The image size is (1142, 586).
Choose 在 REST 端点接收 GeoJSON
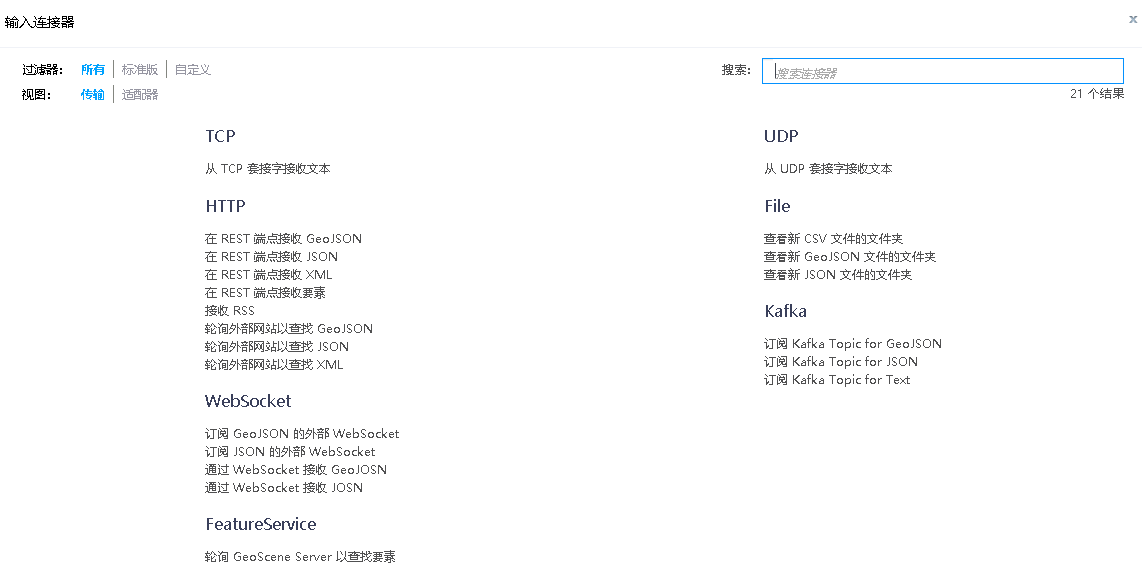click(x=283, y=239)
